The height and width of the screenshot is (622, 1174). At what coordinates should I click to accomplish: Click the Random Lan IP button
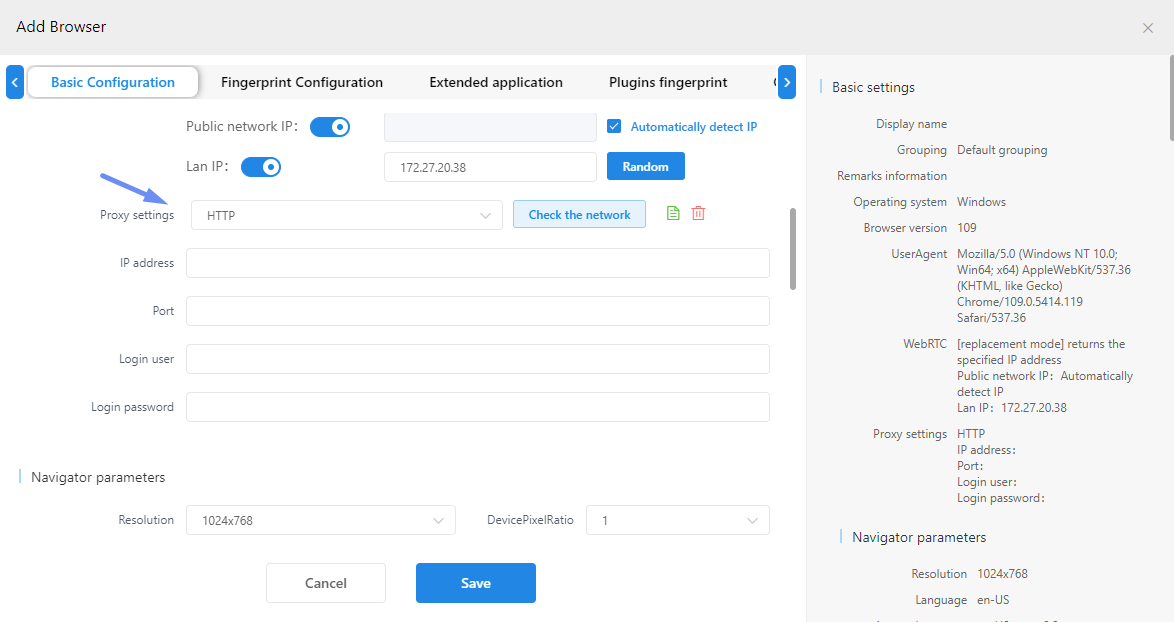pyautogui.click(x=645, y=166)
